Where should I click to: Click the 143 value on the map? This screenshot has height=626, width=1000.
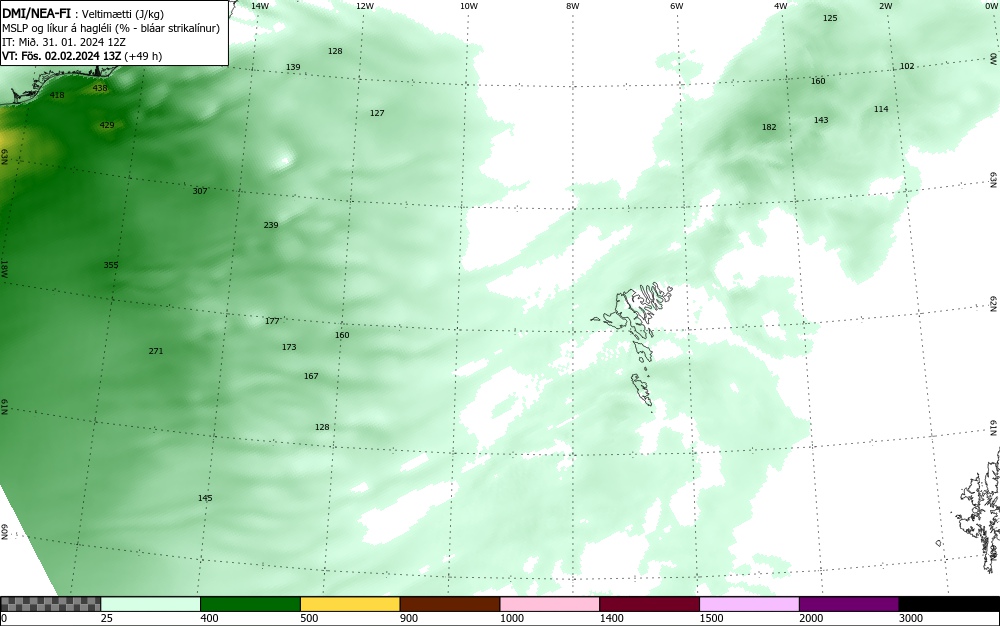pyautogui.click(x=821, y=120)
